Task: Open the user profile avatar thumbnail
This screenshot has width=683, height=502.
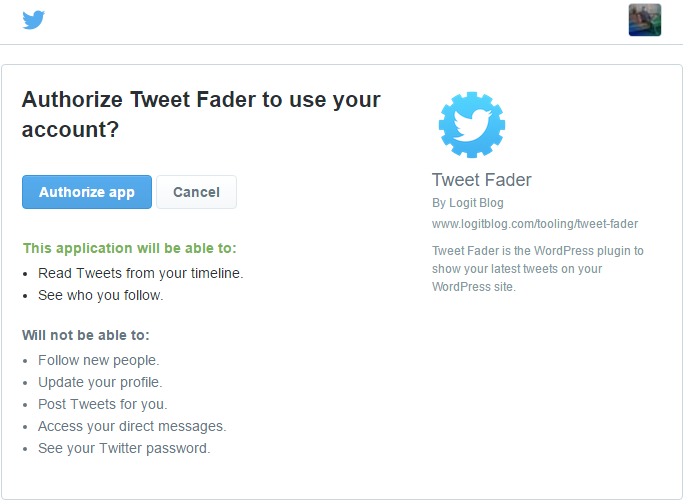Action: pos(645,20)
